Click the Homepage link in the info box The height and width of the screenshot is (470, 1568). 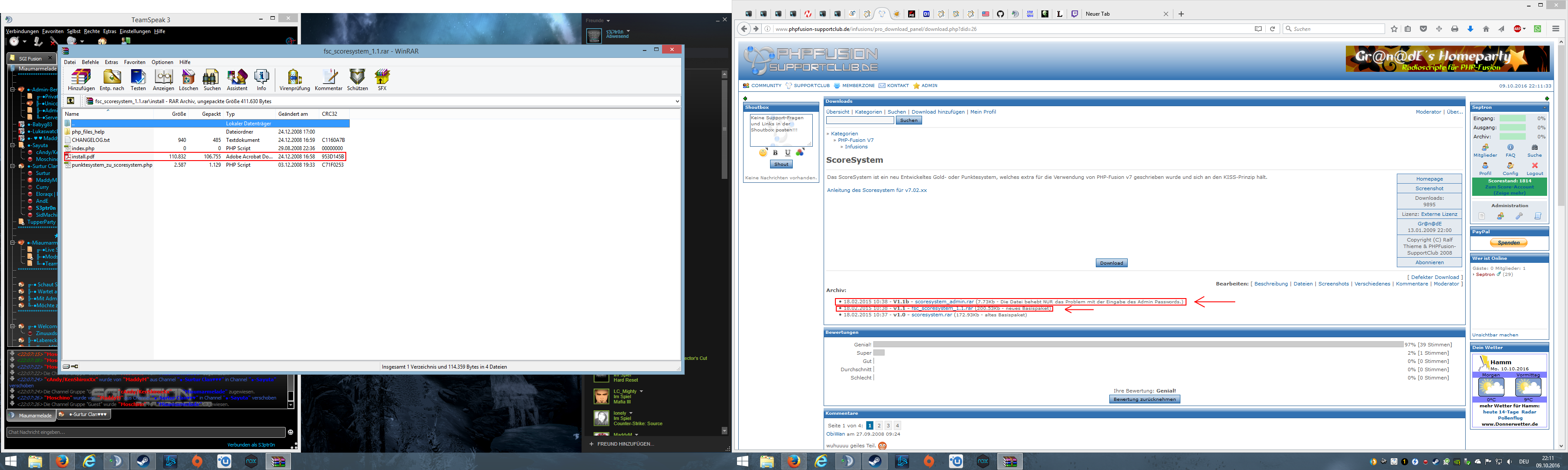pyautogui.click(x=1429, y=179)
